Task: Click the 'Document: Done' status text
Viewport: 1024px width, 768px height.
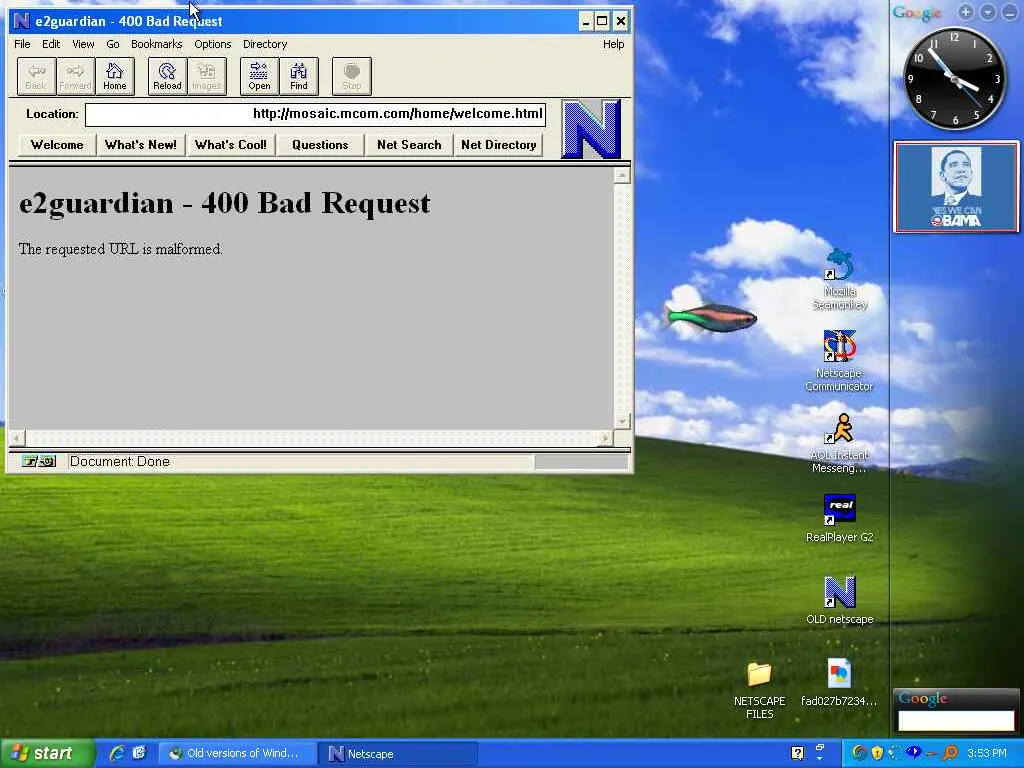Action: [120, 462]
